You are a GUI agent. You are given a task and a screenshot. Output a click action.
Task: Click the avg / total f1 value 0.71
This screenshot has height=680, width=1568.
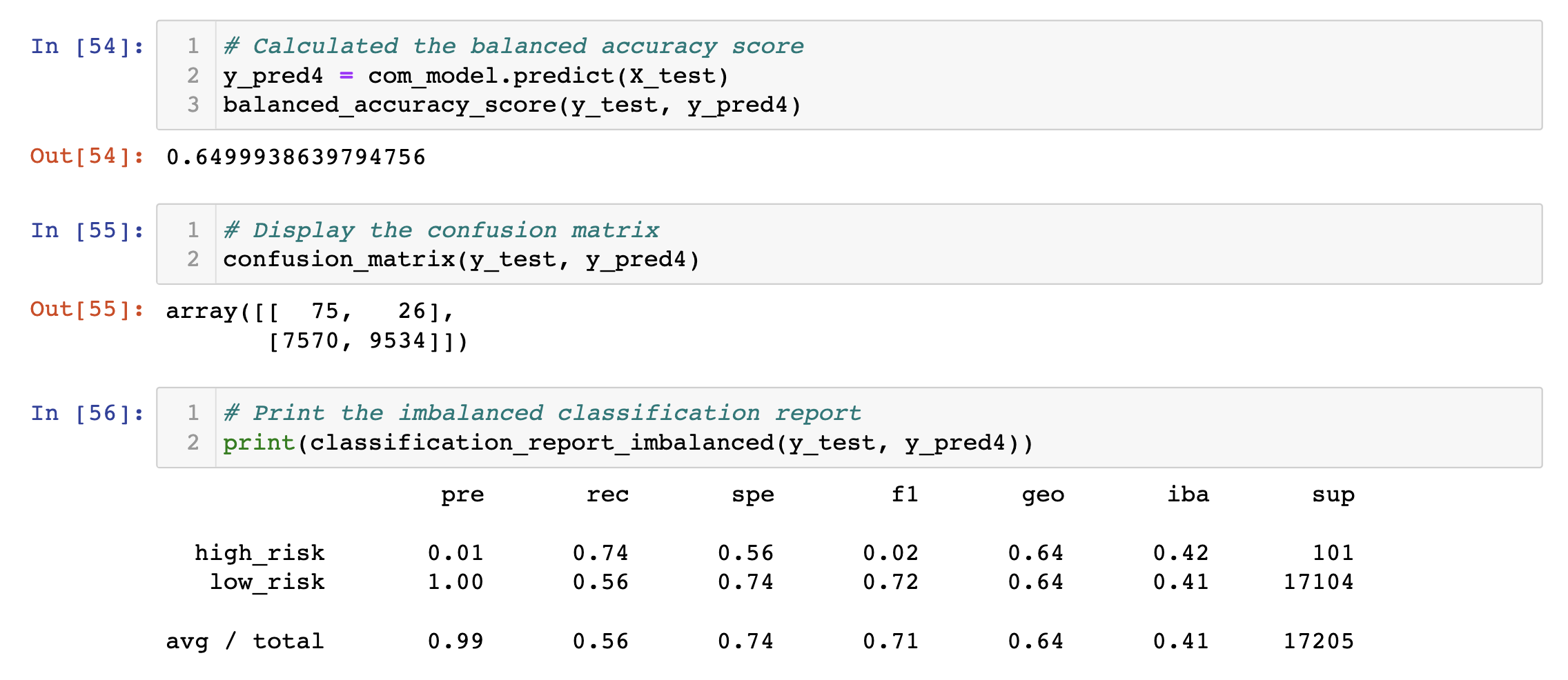(891, 641)
